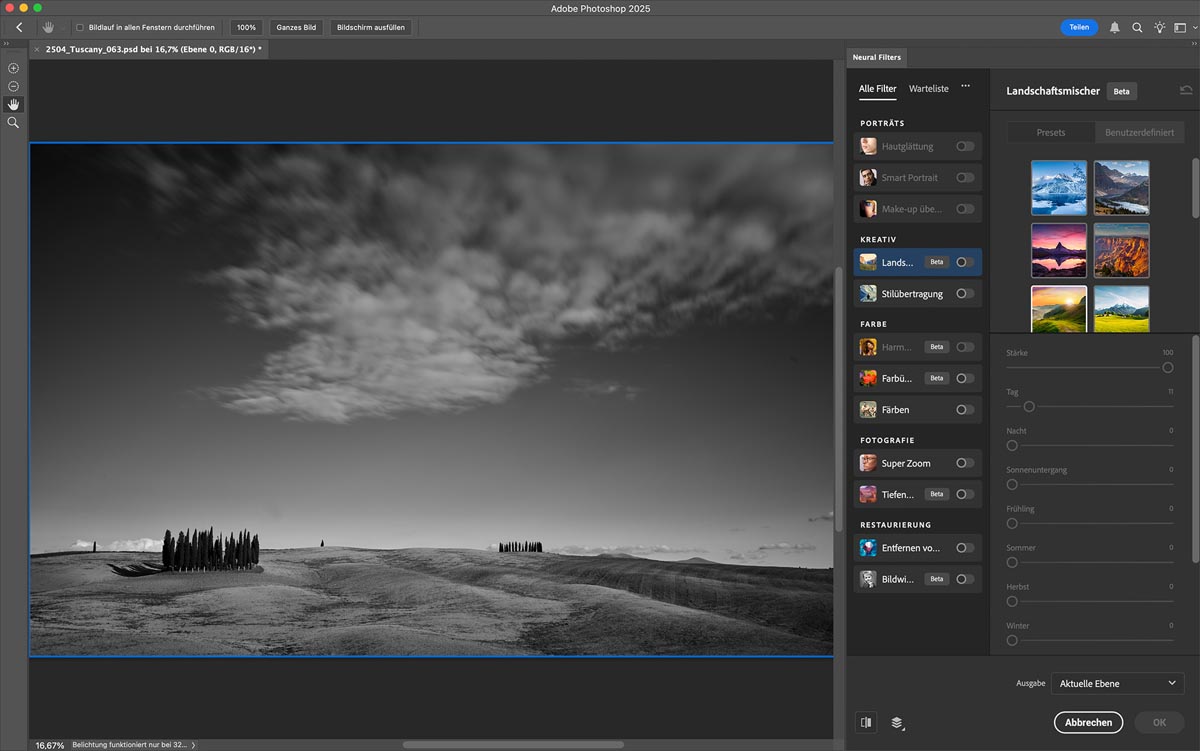
Task: Click the Stärke slider handle
Action: [1167, 368]
